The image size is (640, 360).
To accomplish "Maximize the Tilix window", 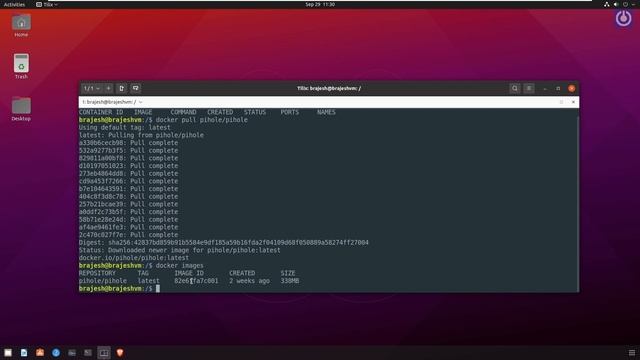I will point(558,89).
